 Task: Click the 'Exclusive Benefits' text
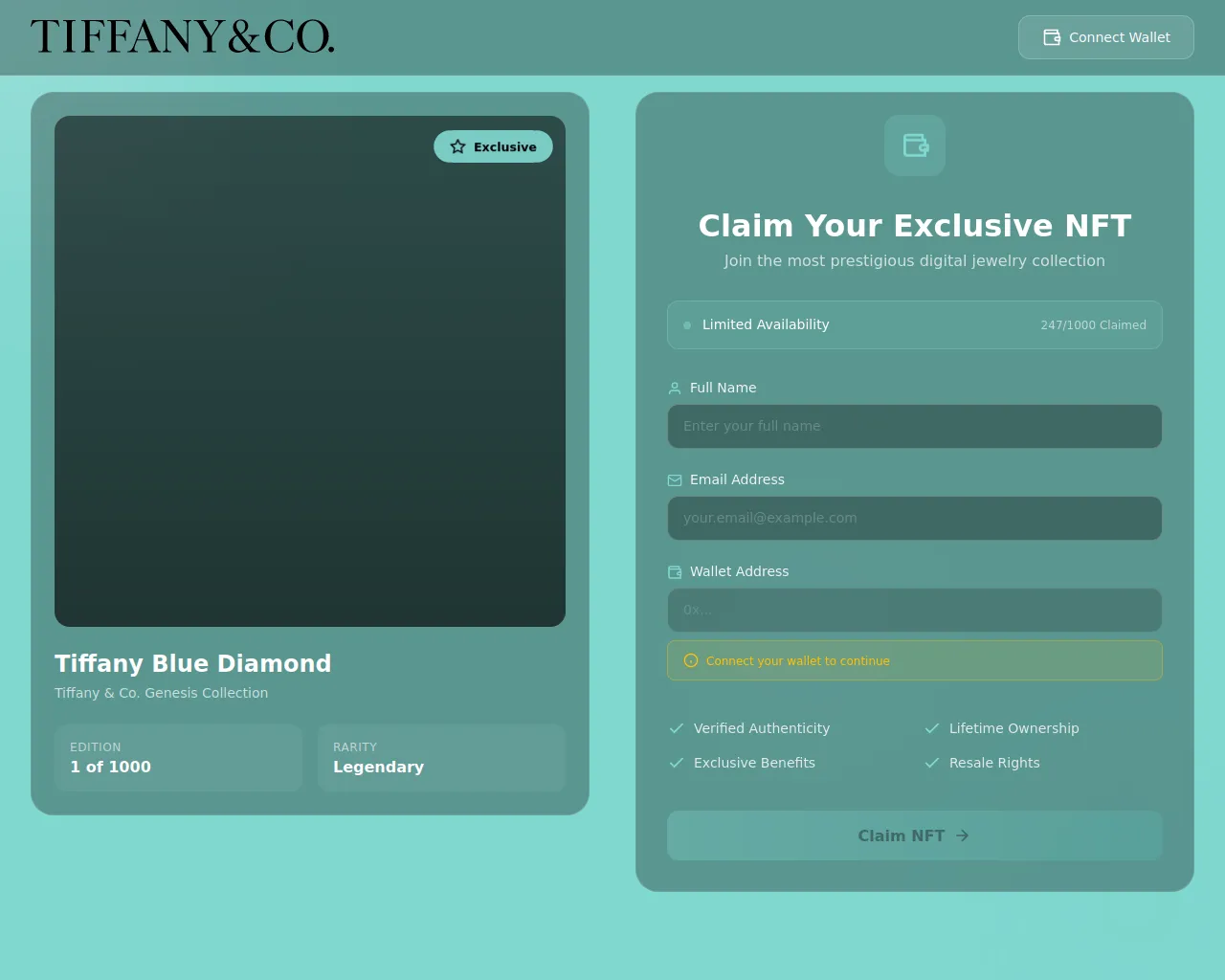coord(754,763)
